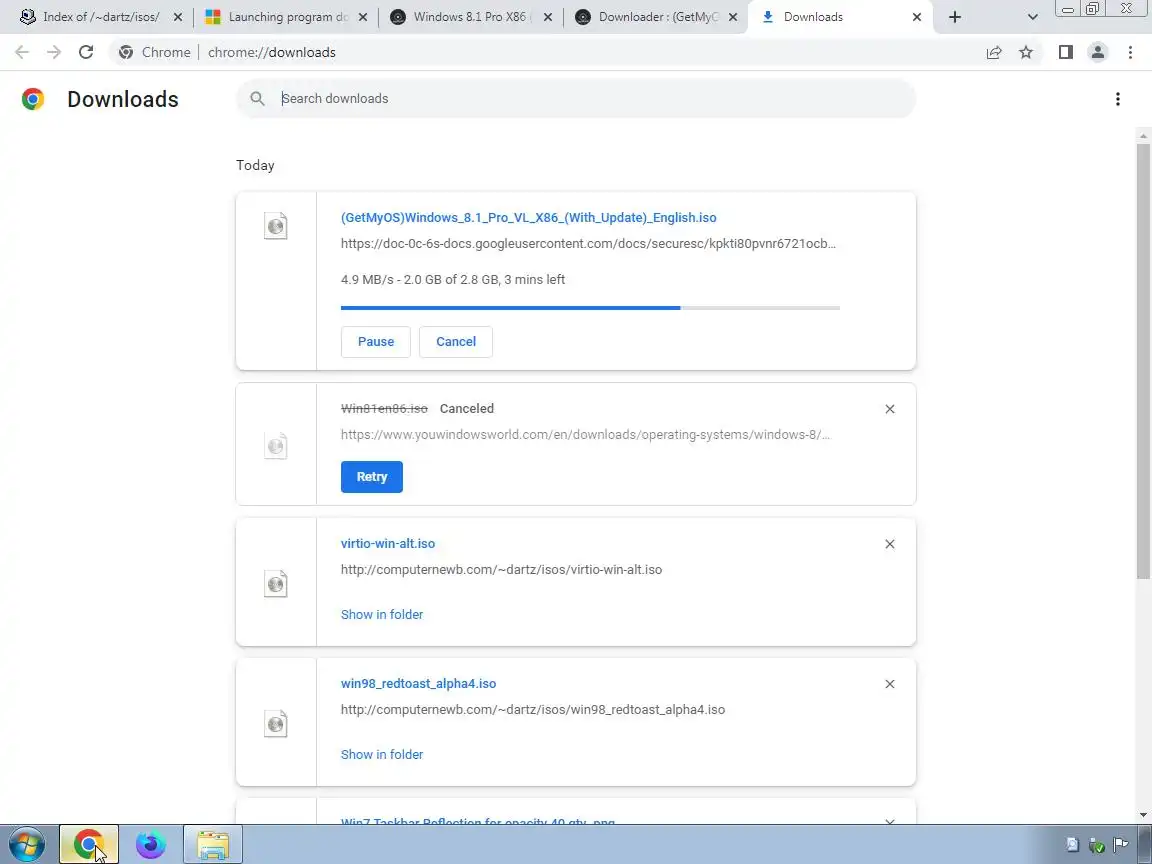Image resolution: width=1152 pixels, height=864 pixels.
Task: Click the Action Center flag tray icon
Action: [1120, 845]
